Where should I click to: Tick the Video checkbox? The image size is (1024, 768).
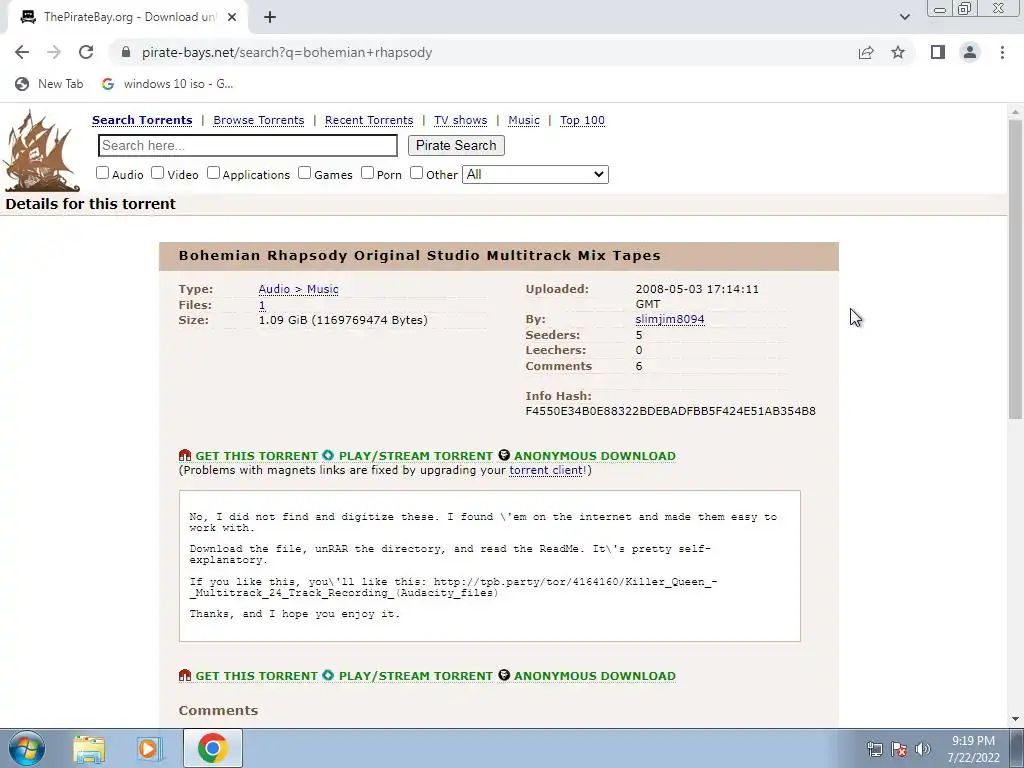[157, 173]
